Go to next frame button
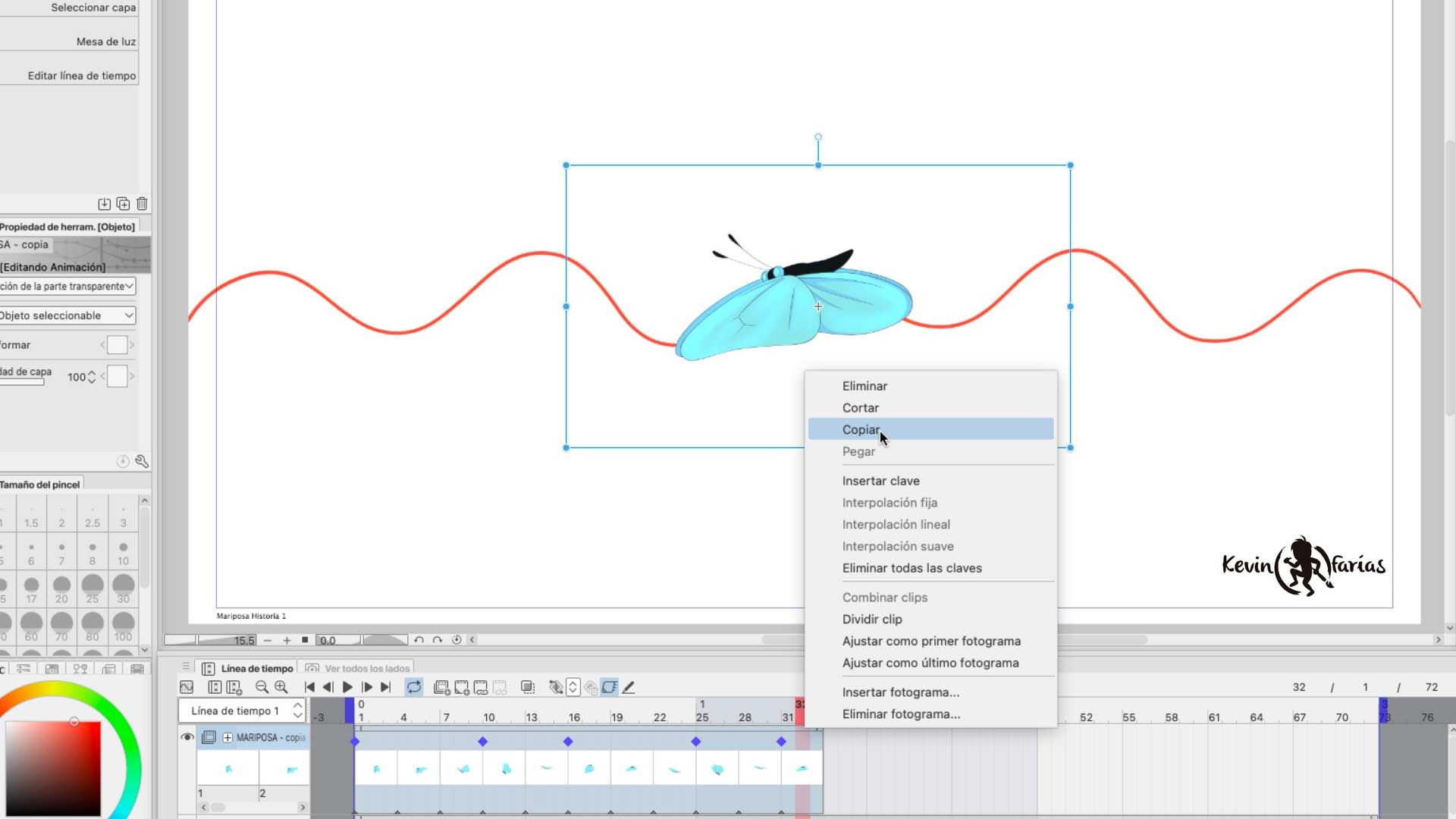This screenshot has width=1456, height=819. 367,687
